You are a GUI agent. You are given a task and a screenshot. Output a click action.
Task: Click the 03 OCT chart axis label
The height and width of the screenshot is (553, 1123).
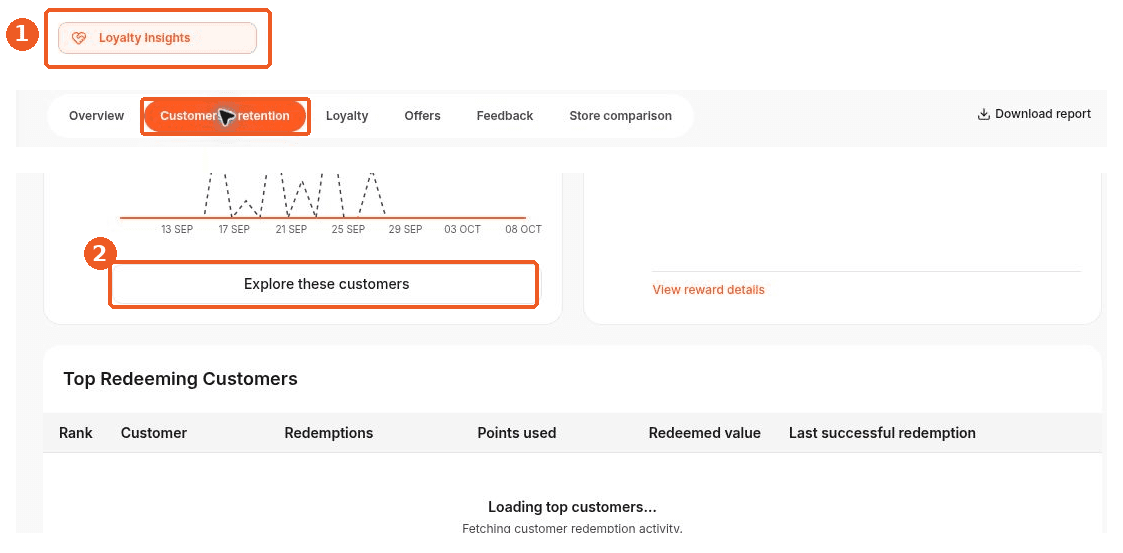(463, 230)
